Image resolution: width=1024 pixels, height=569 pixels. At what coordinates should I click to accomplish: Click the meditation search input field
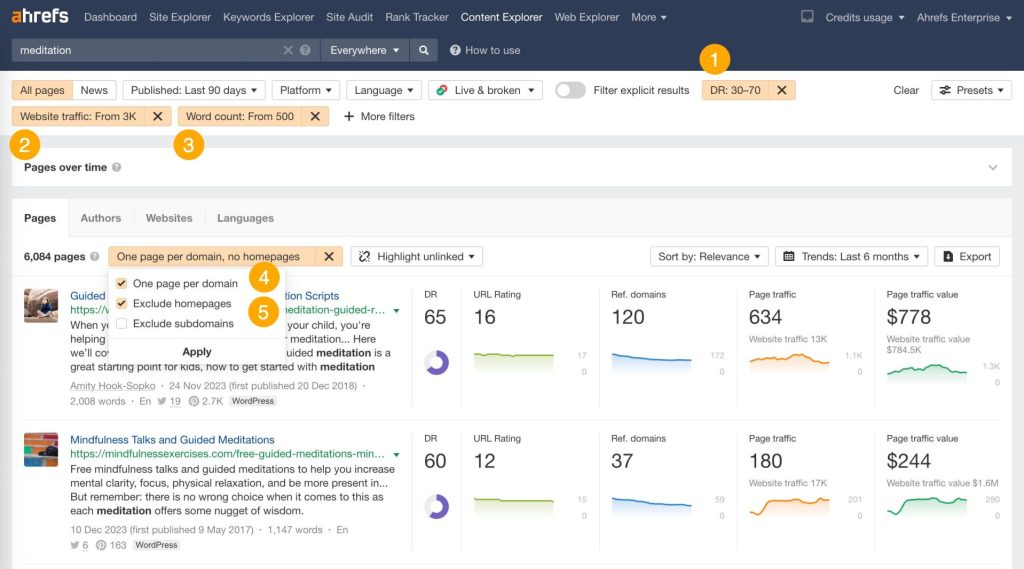click(x=147, y=50)
